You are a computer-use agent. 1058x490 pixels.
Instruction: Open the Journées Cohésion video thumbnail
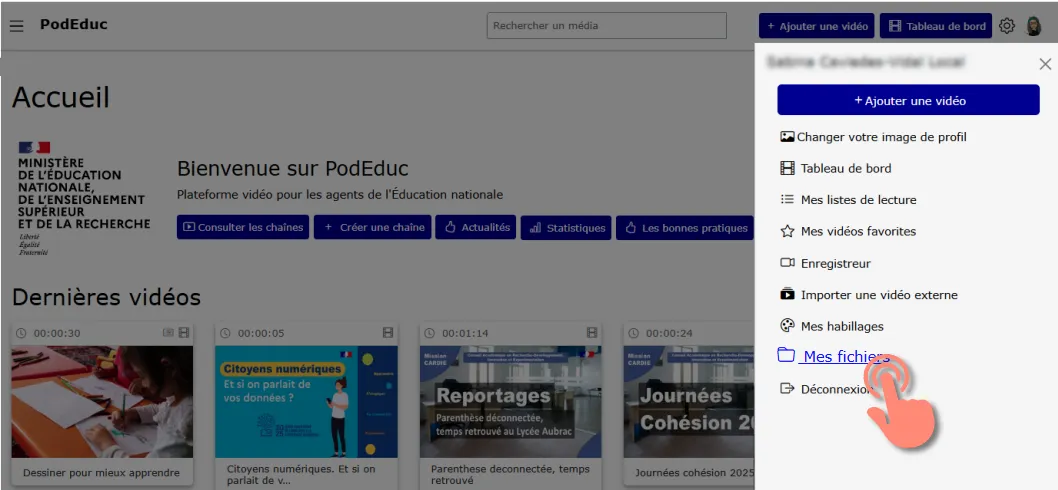coord(689,401)
